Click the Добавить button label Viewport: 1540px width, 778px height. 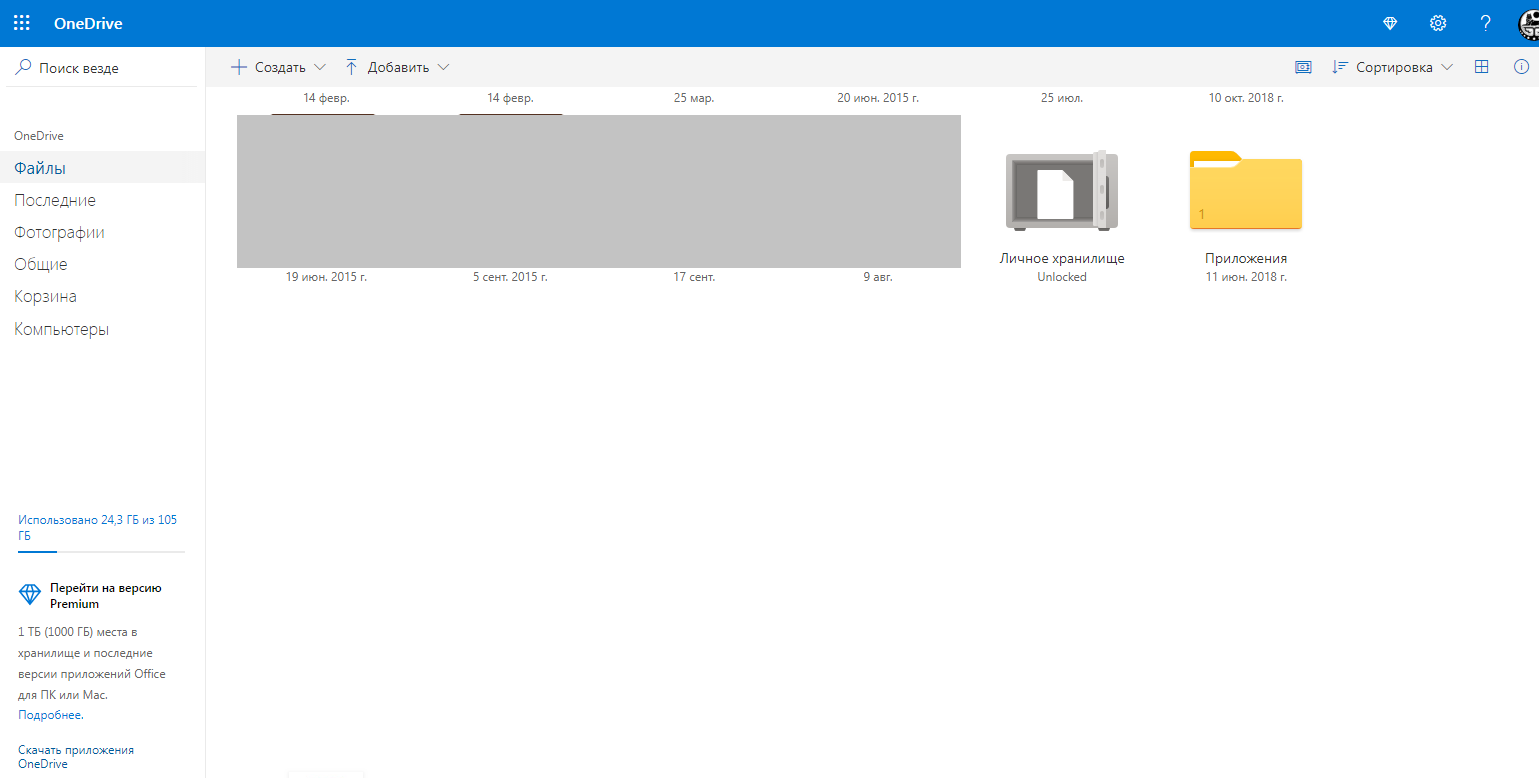(398, 67)
